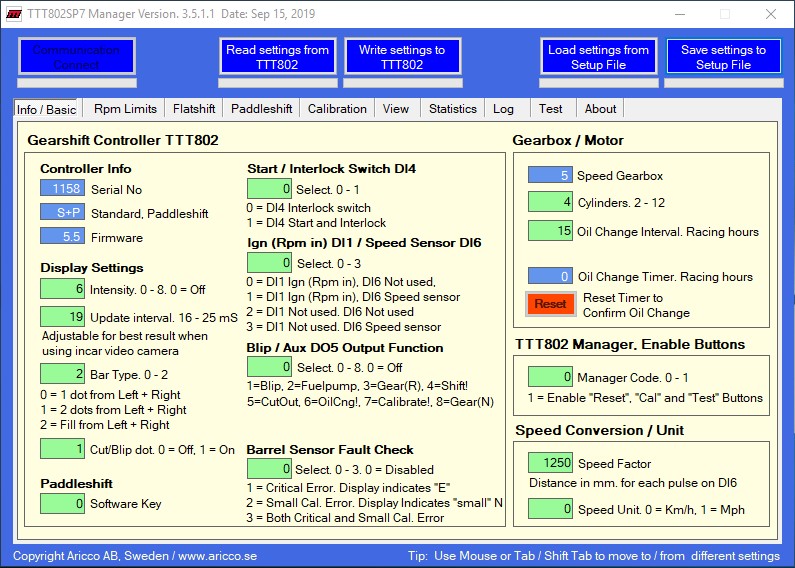Click "Distance in mm. for each pulse on DI6"
The height and width of the screenshot is (568, 795).
click(633, 483)
